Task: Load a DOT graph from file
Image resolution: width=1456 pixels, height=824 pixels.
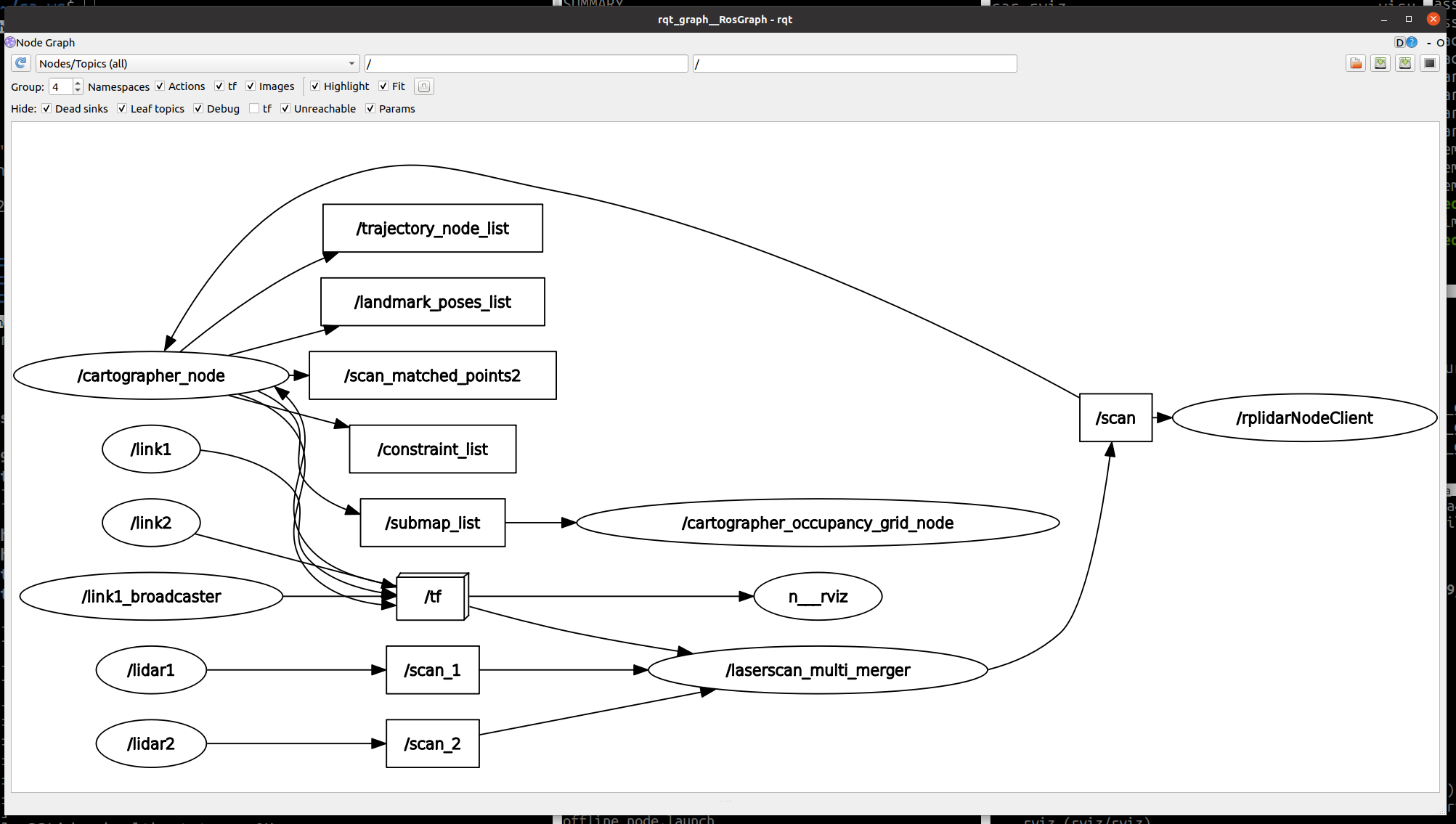Action: 1356,63
